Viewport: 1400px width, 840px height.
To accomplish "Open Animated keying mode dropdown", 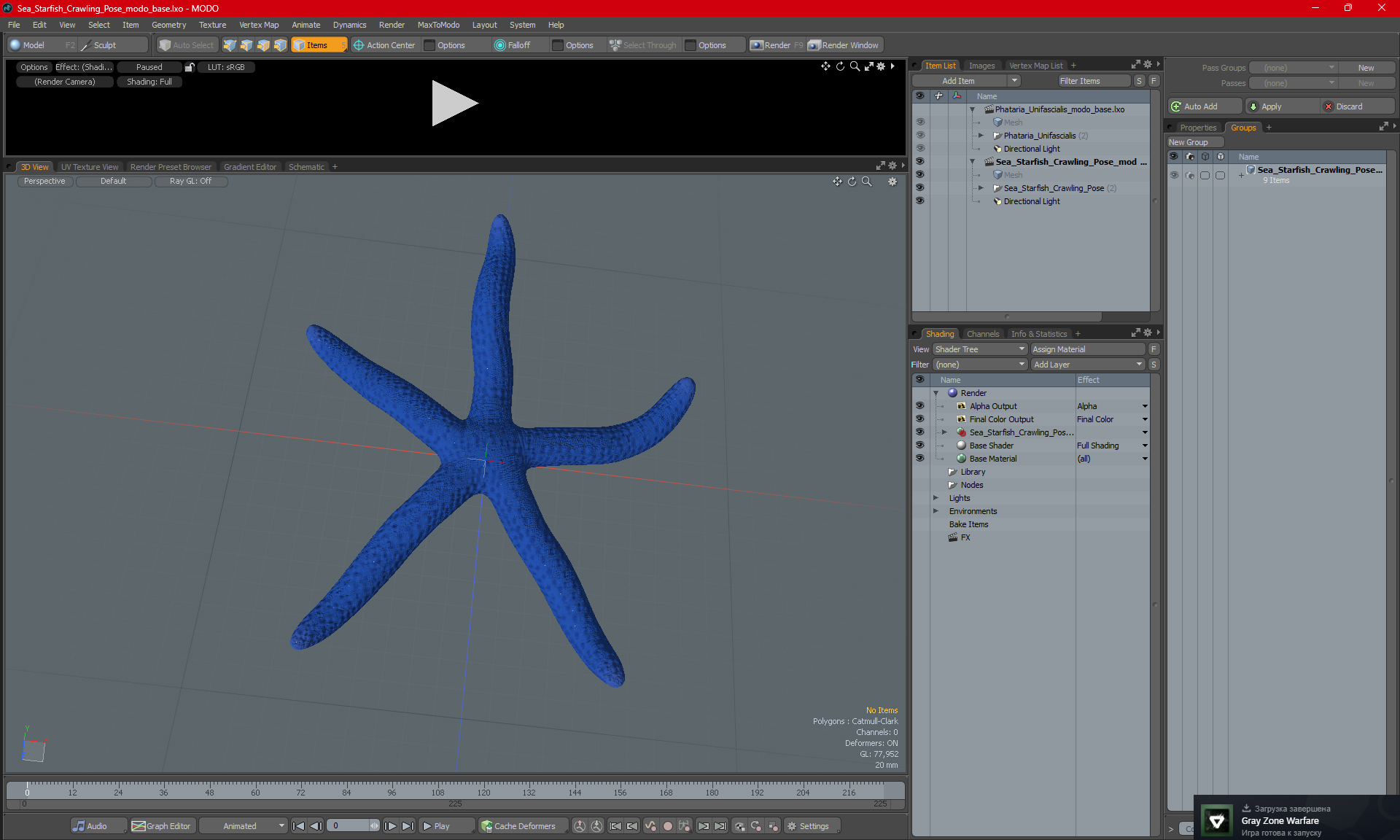I will pyautogui.click(x=243, y=826).
